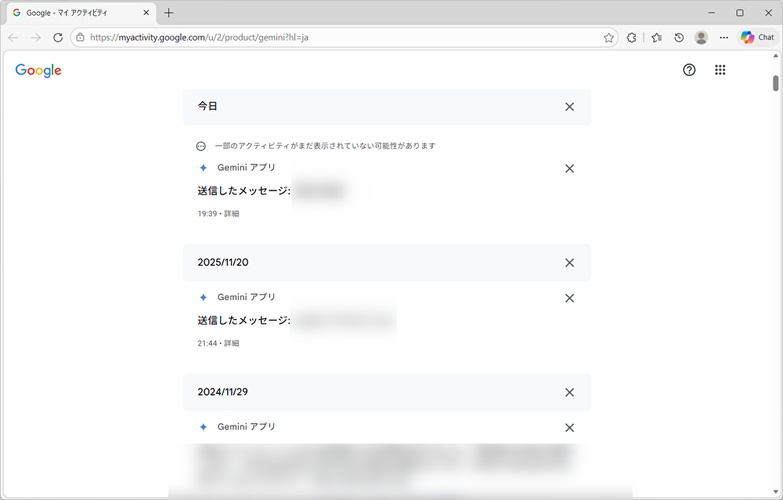Click the pending activity notice icon
Image resolution: width=783 pixels, height=500 pixels.
pos(201,146)
